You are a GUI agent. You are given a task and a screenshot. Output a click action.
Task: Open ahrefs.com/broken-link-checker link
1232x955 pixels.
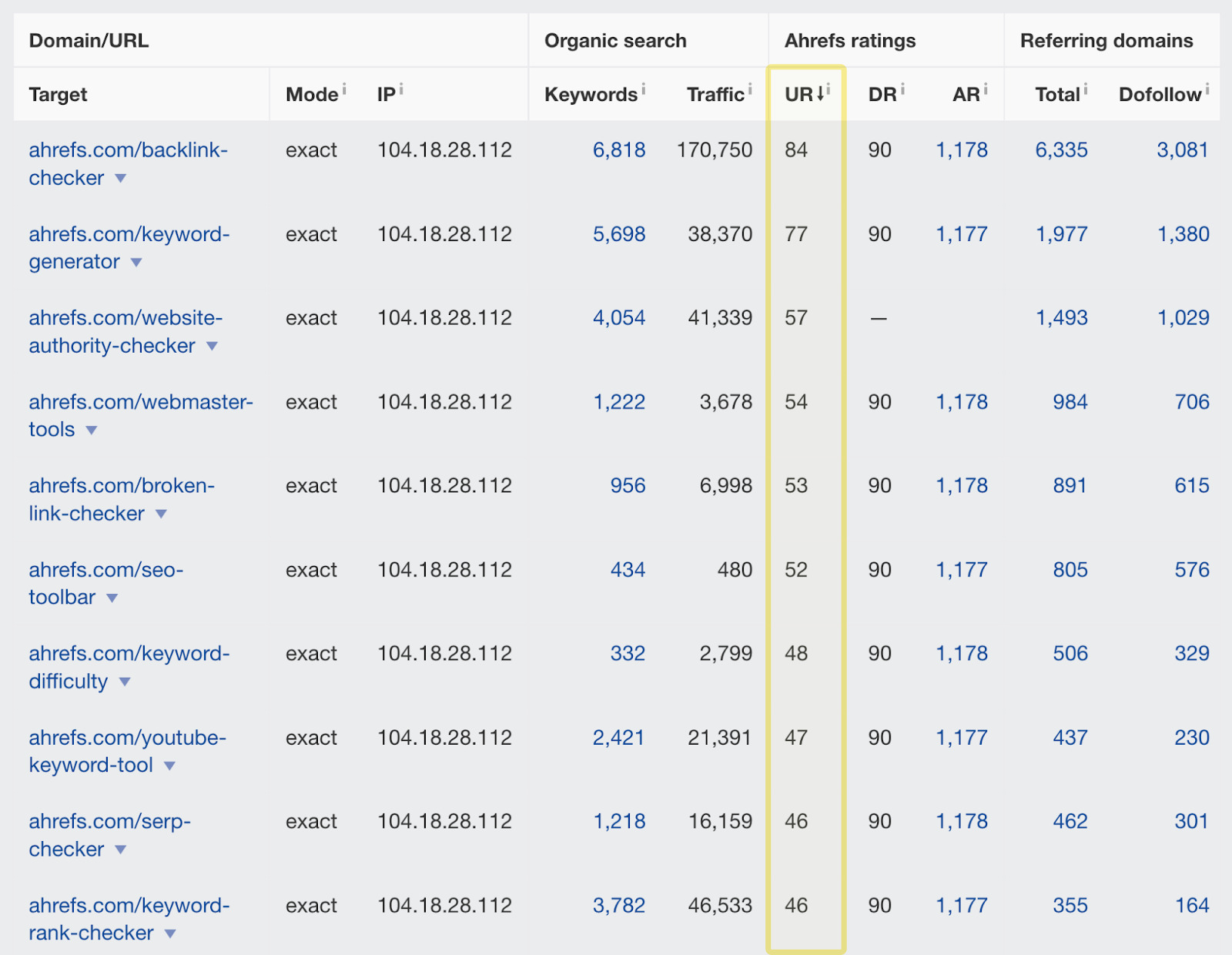point(122,500)
